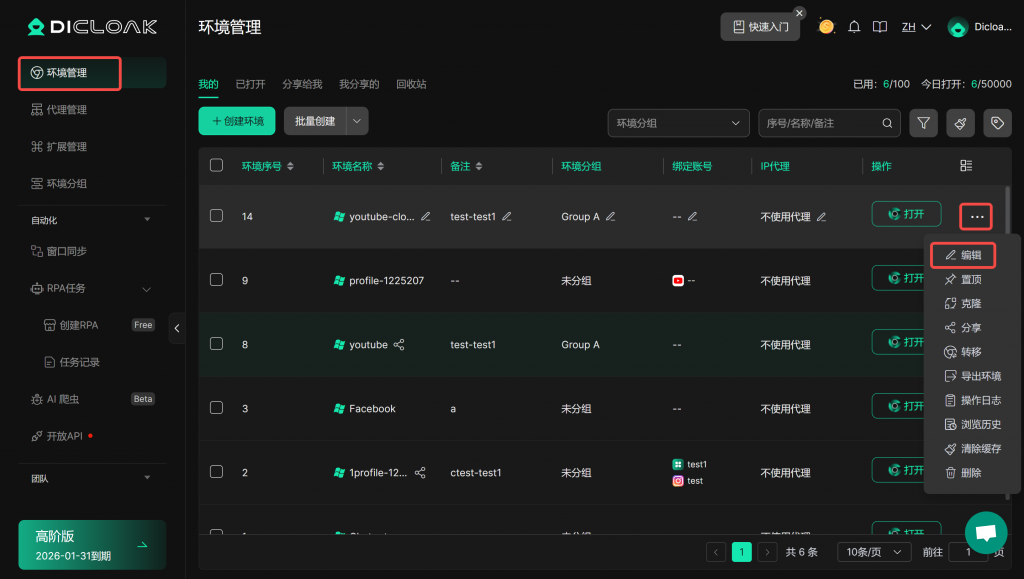Open the notification bell
Image resolution: width=1024 pixels, height=579 pixels.
[854, 27]
